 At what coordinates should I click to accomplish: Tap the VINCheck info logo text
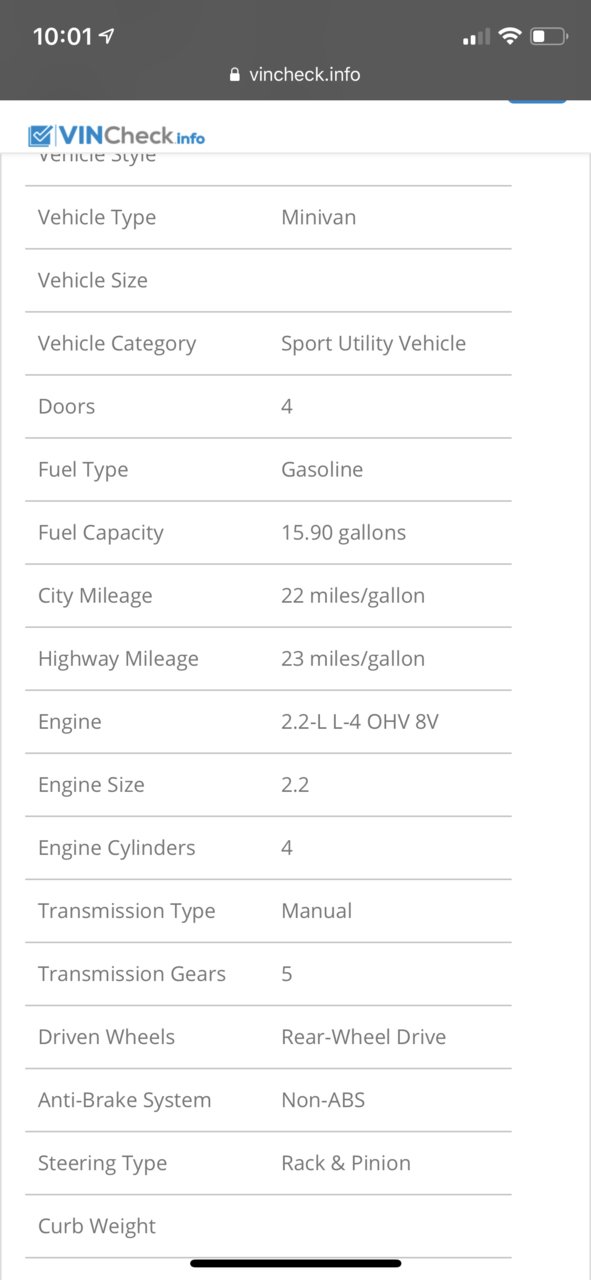pos(131,136)
